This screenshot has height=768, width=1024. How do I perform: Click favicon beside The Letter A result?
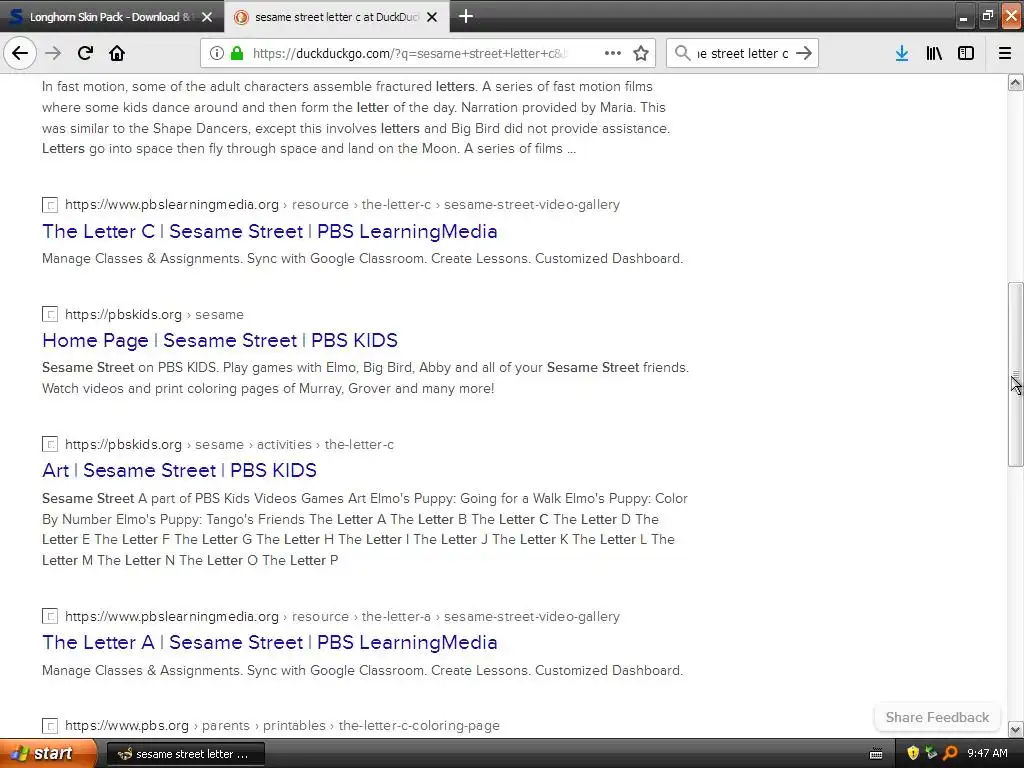pyautogui.click(x=50, y=616)
